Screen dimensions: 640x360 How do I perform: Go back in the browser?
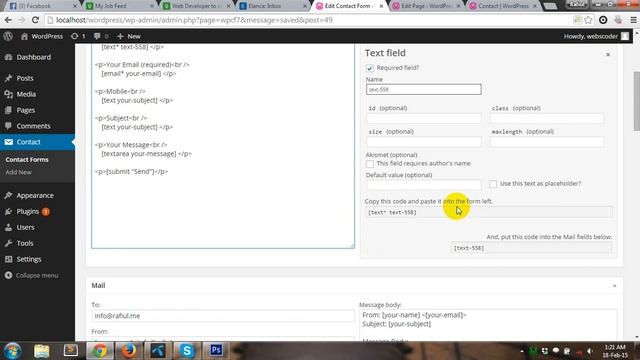coord(8,20)
